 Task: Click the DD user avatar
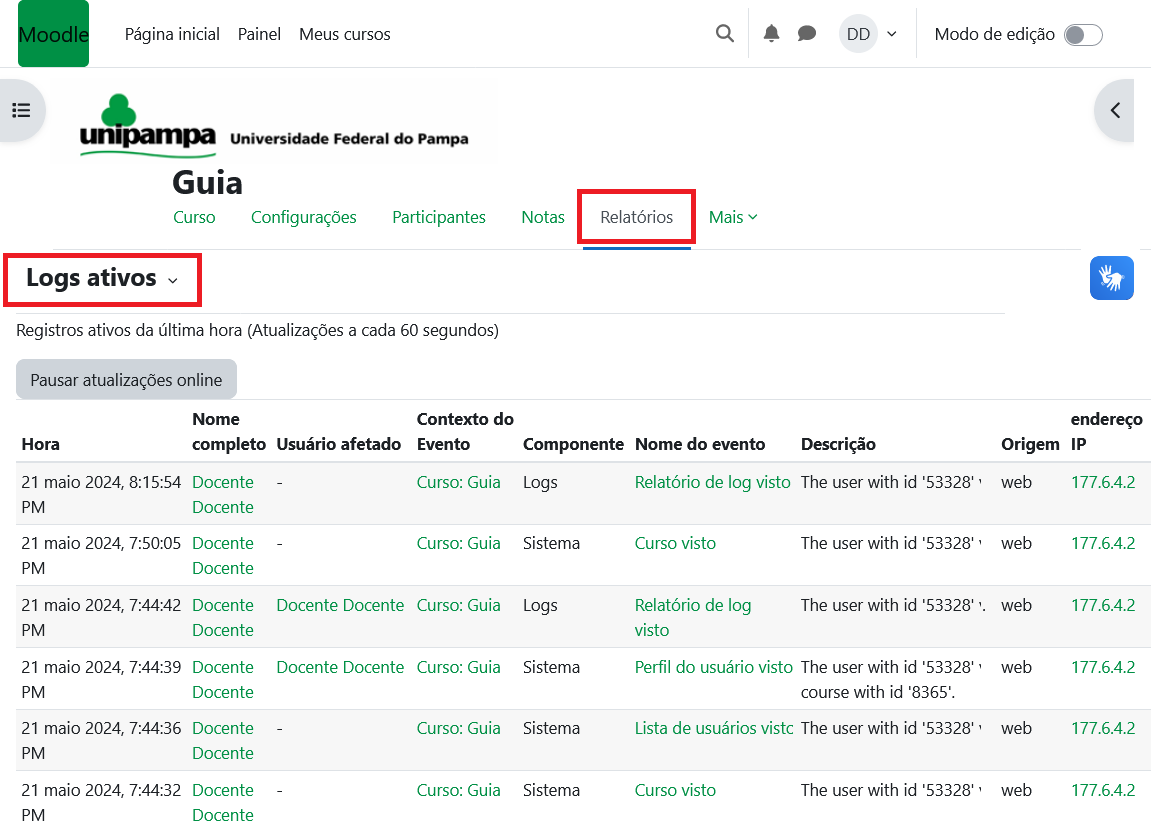pos(858,34)
